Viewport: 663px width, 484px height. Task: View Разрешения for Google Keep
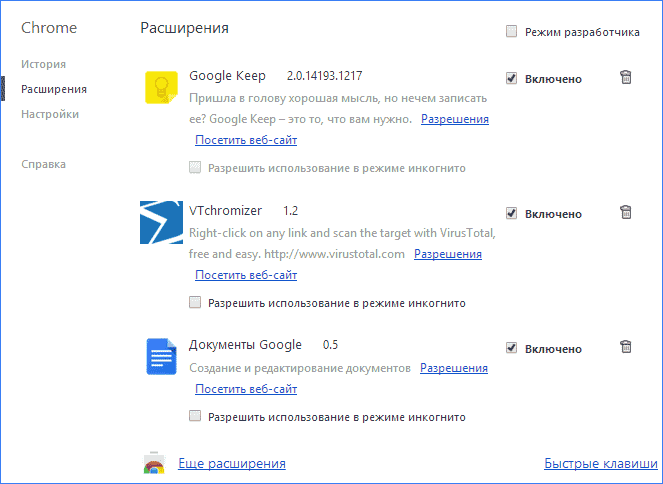click(x=454, y=119)
